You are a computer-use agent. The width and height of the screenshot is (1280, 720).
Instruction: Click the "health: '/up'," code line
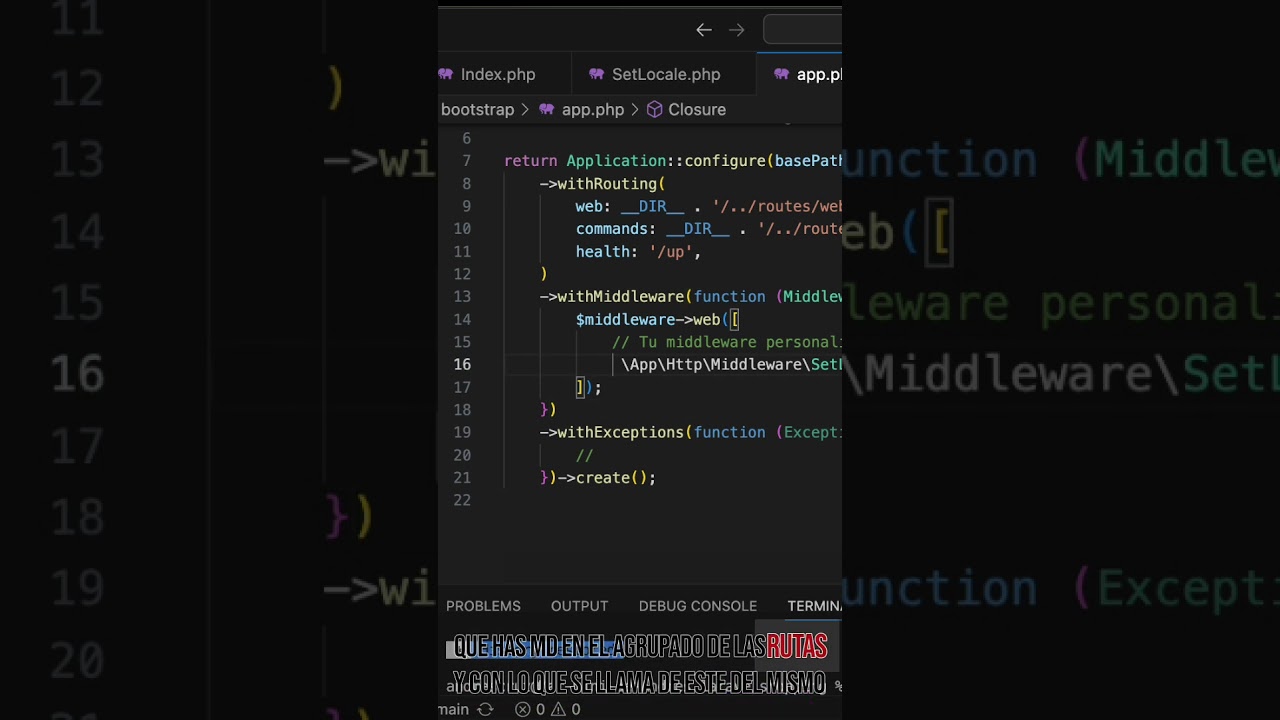pos(638,252)
